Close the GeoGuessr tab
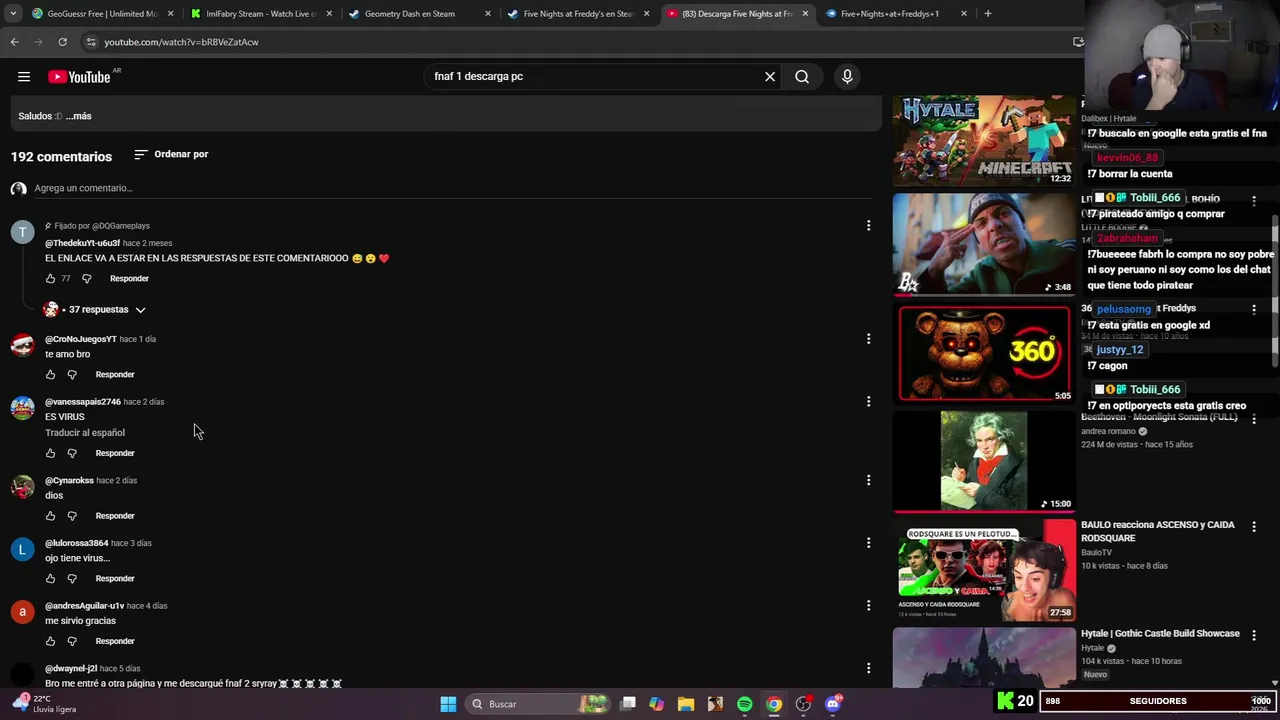The width and height of the screenshot is (1280, 720). coord(171,14)
